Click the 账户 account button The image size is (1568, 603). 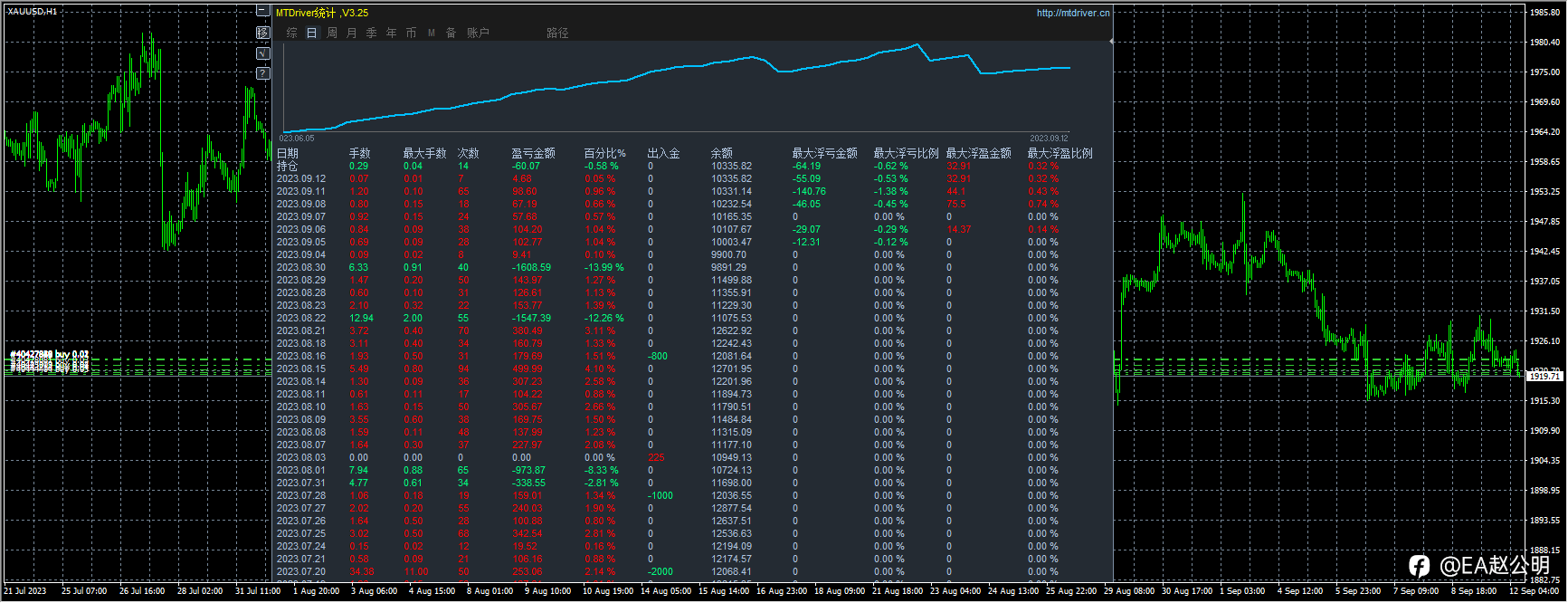coord(478,33)
